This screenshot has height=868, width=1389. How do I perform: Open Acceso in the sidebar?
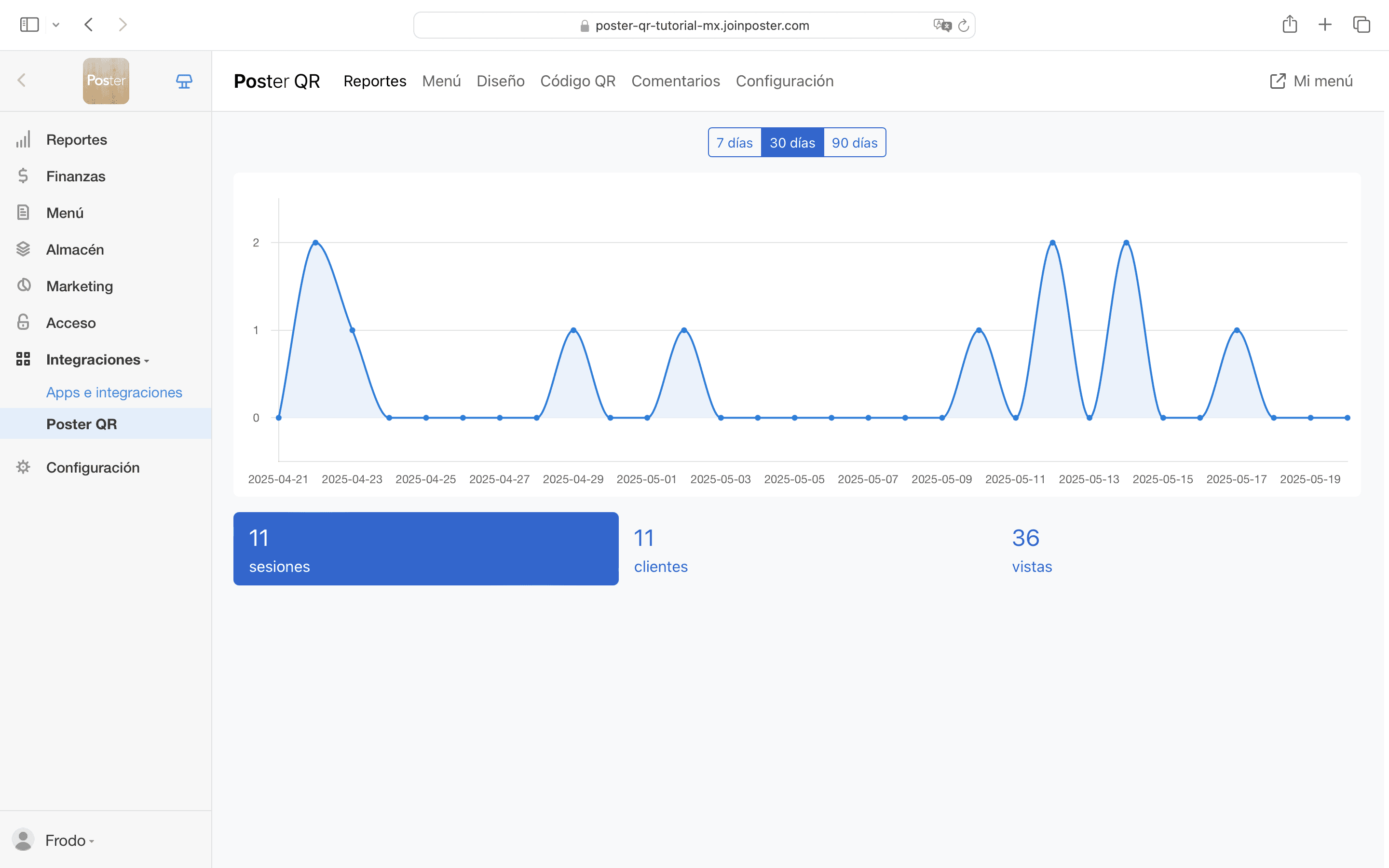[71, 323]
